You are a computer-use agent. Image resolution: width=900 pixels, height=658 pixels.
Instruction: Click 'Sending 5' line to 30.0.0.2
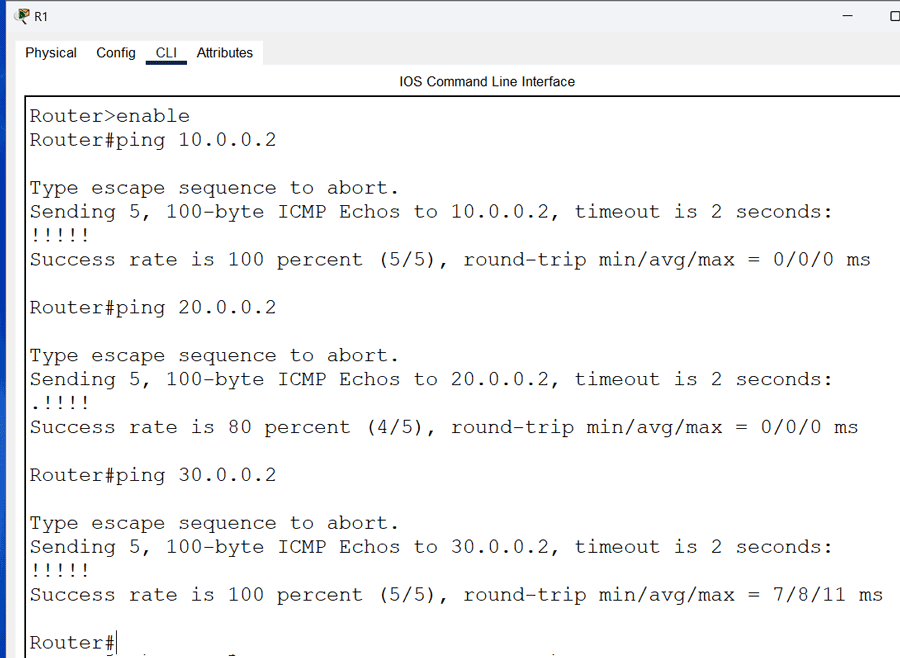tap(430, 547)
